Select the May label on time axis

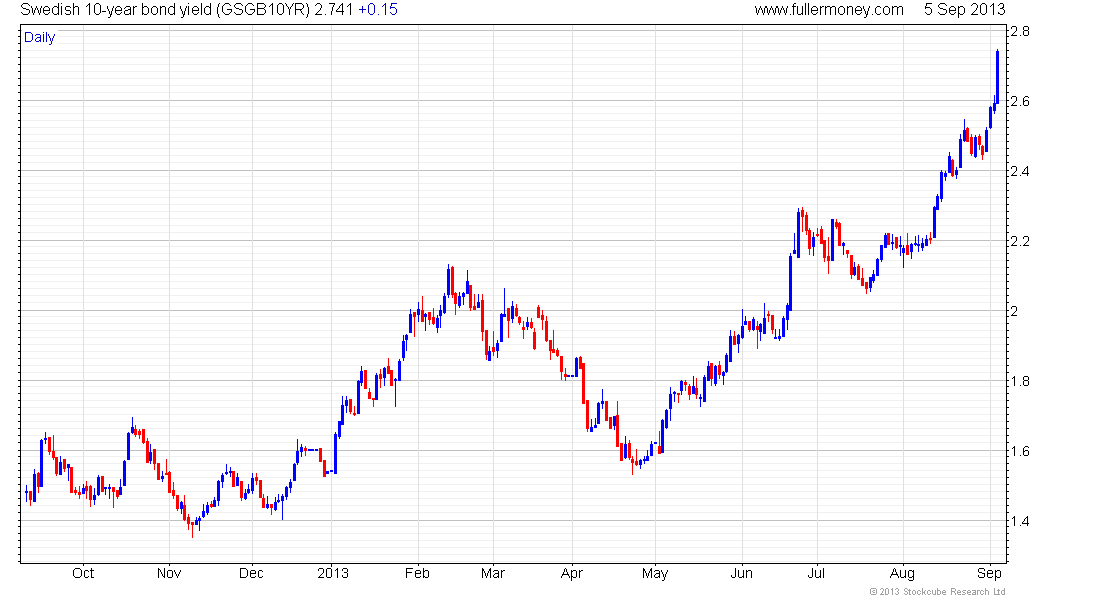tap(655, 573)
